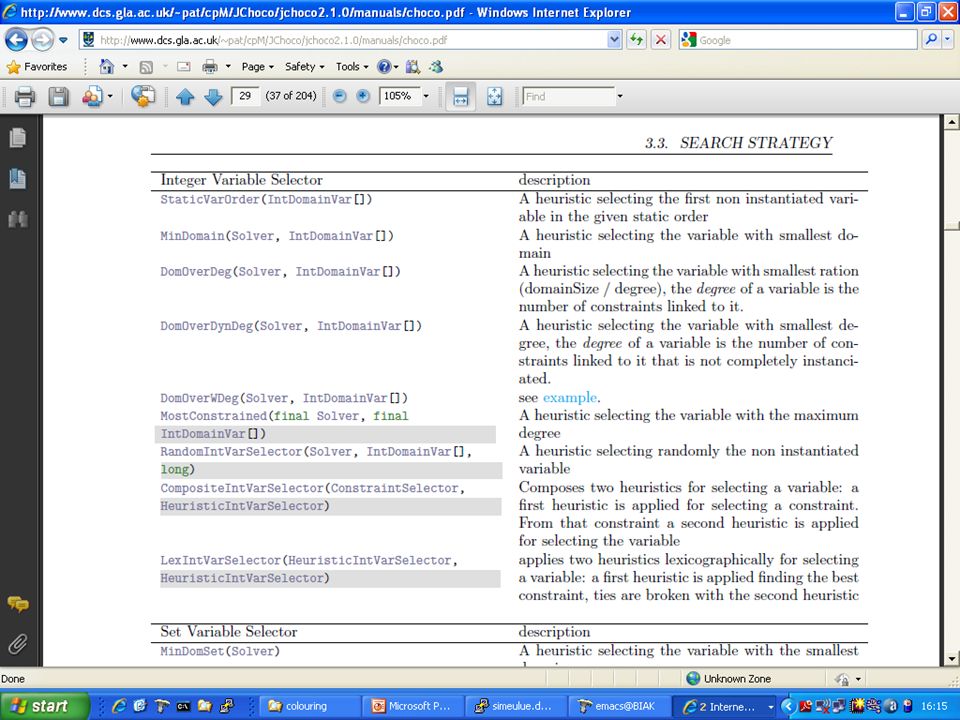This screenshot has width=960, height=720.
Task: Switch to Microsoft PowerPoint taskbar button
Action: tap(413, 706)
